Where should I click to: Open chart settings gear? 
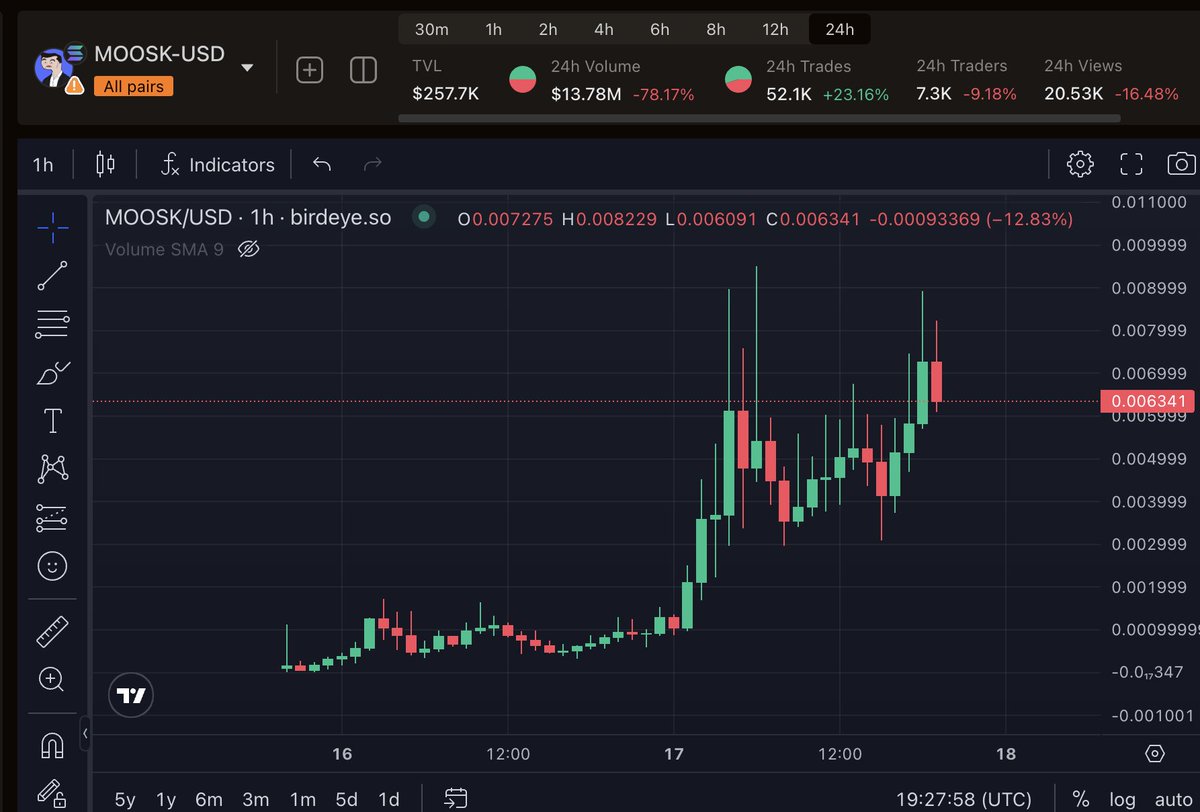(1080, 164)
